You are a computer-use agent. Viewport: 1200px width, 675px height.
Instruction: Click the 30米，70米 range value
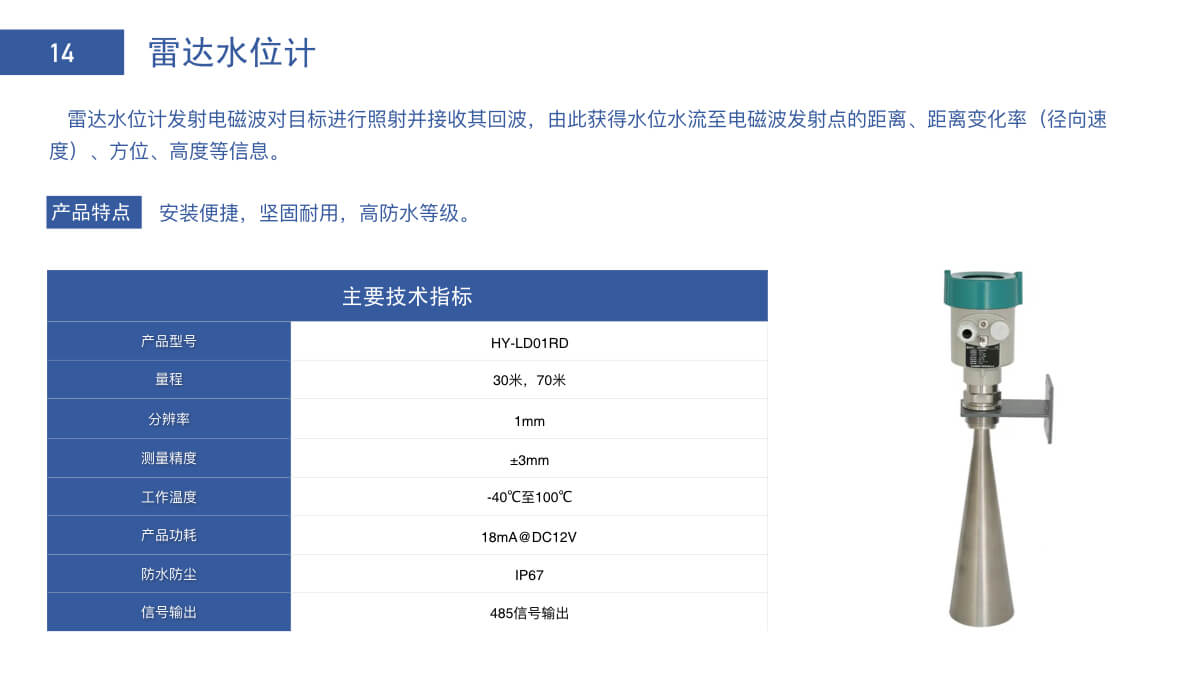(530, 382)
